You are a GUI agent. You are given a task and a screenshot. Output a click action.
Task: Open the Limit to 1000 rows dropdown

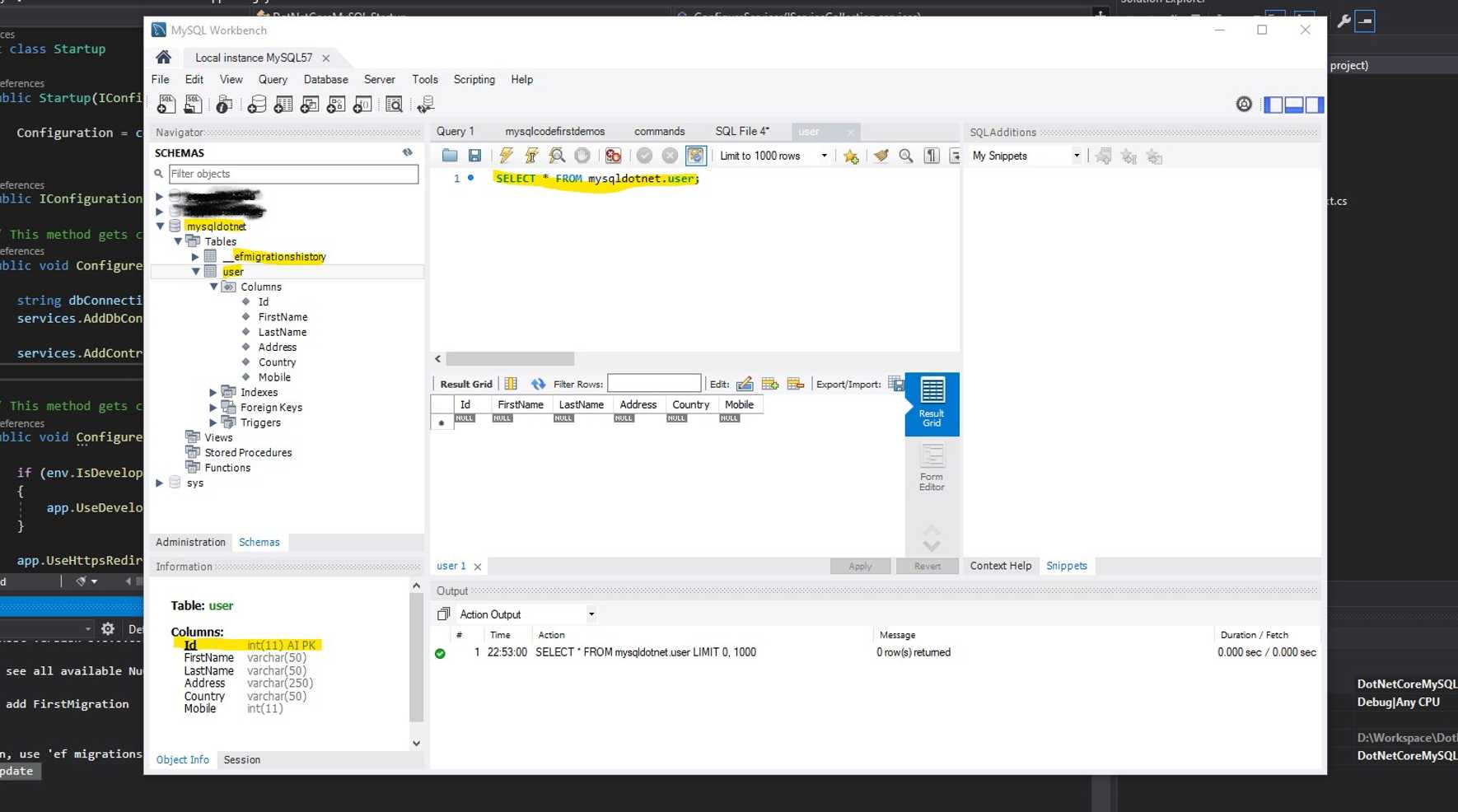(823, 156)
